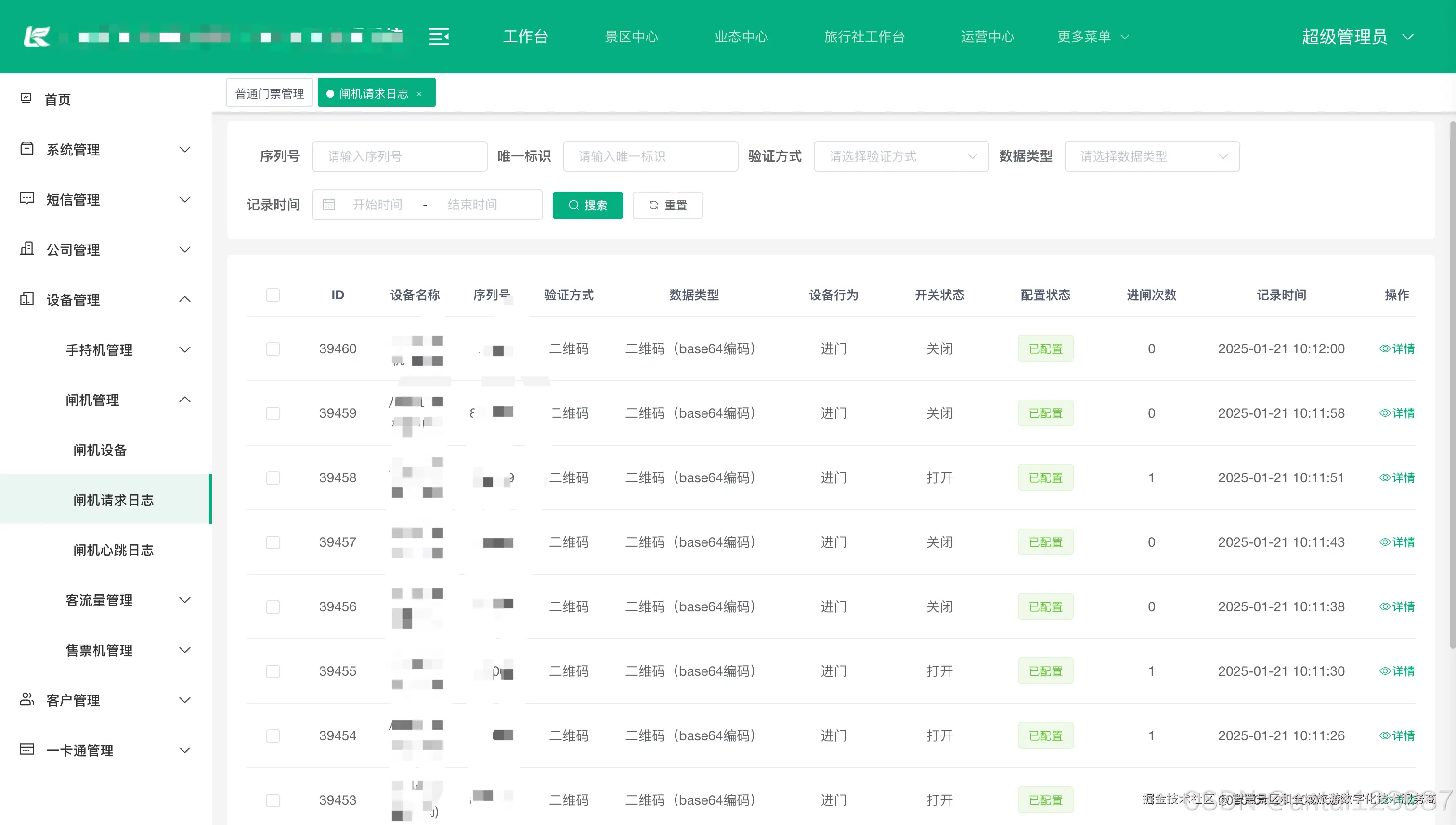Click the sidebar collapse hamburger icon
This screenshot has width=1456, height=825.
pos(439,37)
